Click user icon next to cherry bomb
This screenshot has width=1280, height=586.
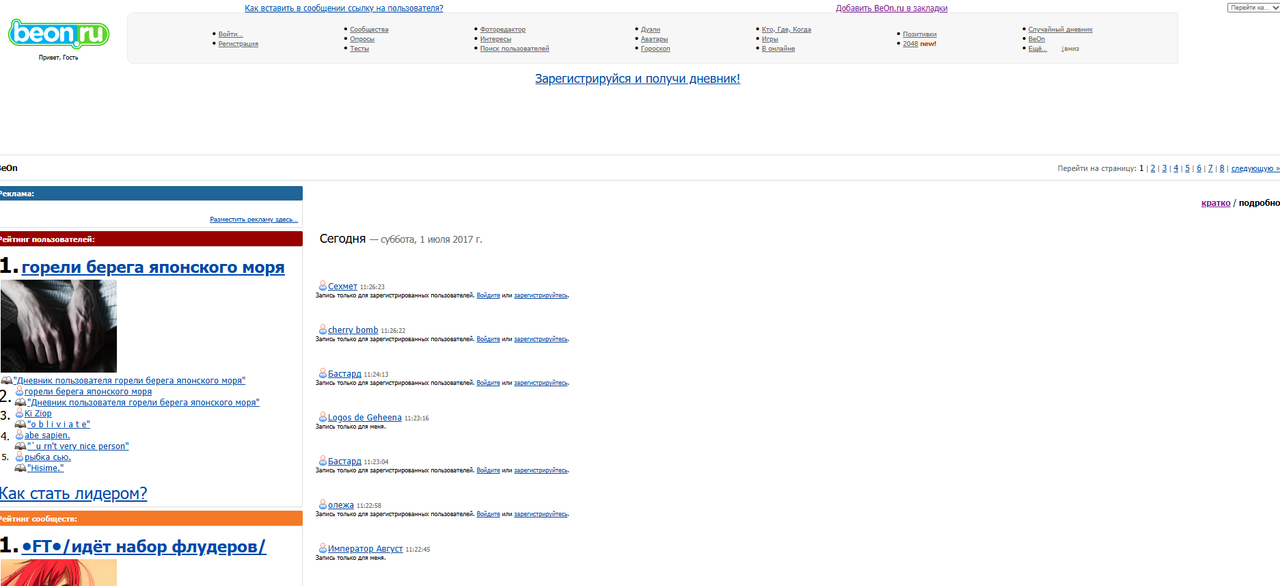pos(322,330)
